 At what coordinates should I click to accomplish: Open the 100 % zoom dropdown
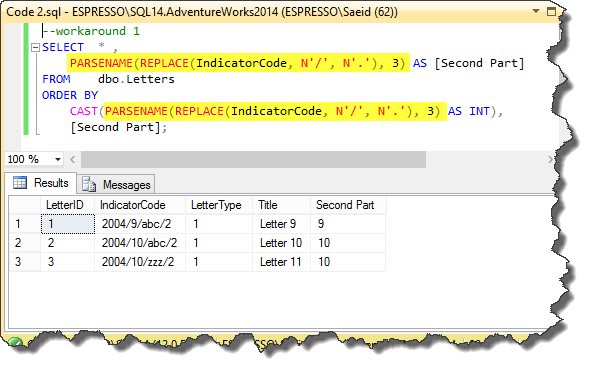tap(58, 159)
